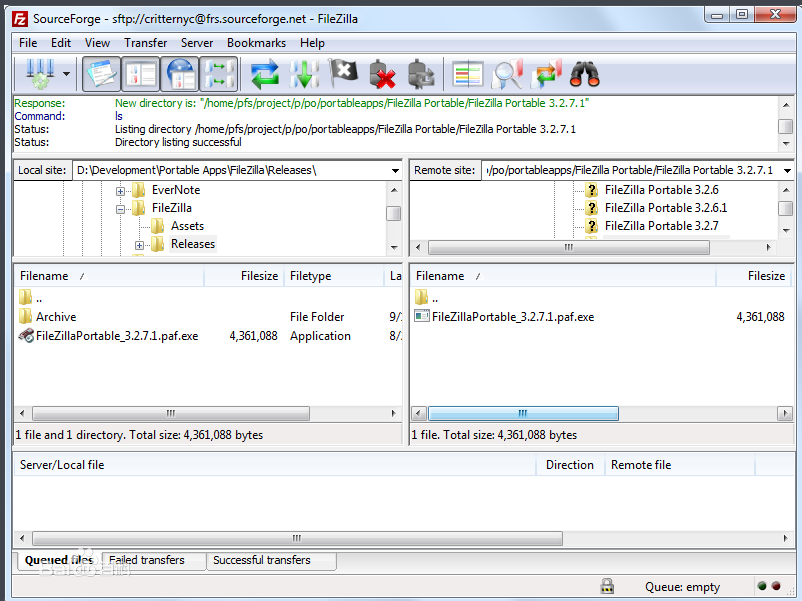Switch to Queued files tab
This screenshot has height=601, width=802.
point(59,560)
